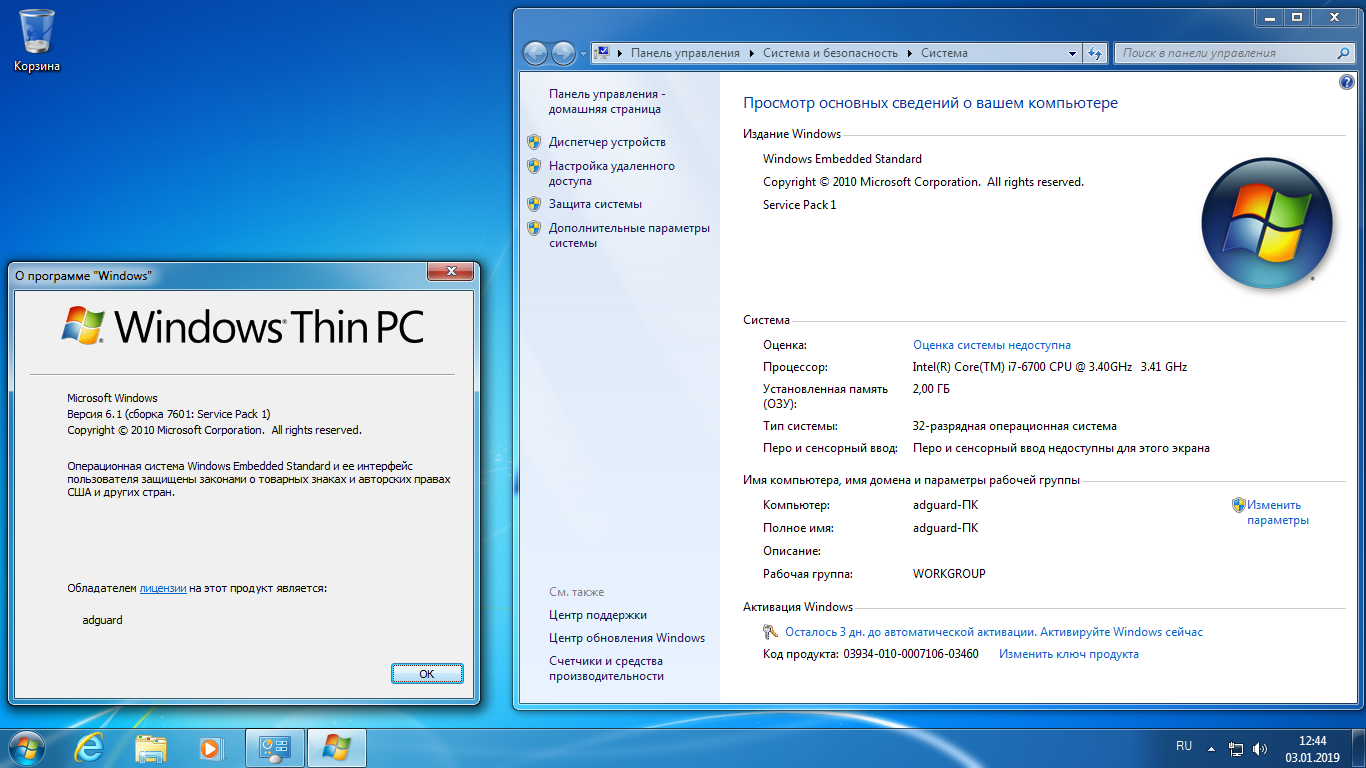
Task: Open Windows Explorer folder icon in taskbar
Action: 150,748
